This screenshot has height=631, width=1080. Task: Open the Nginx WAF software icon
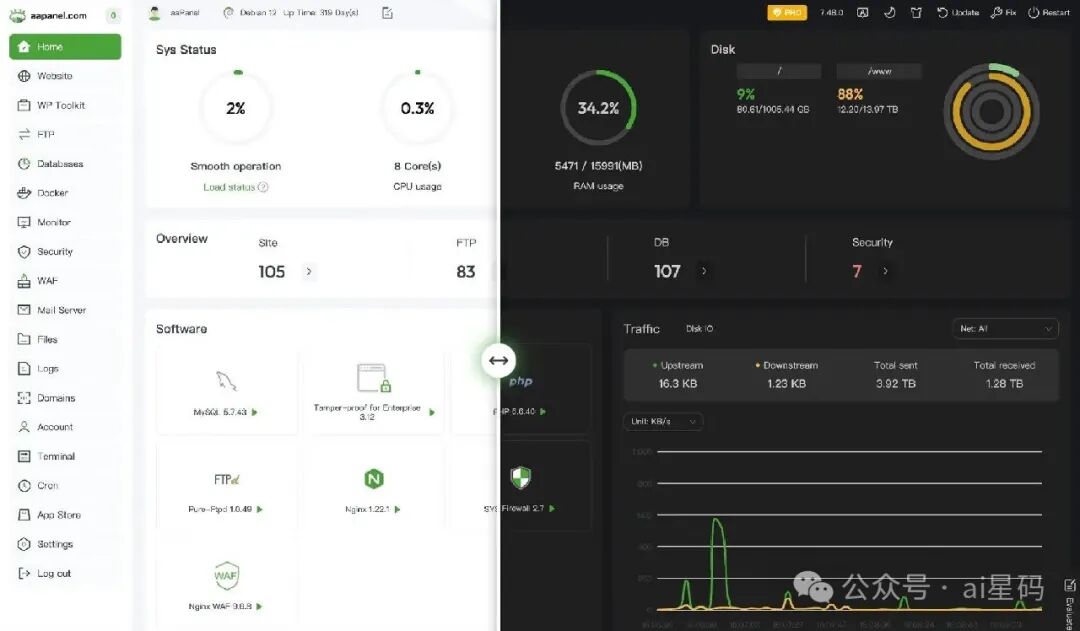[226, 575]
